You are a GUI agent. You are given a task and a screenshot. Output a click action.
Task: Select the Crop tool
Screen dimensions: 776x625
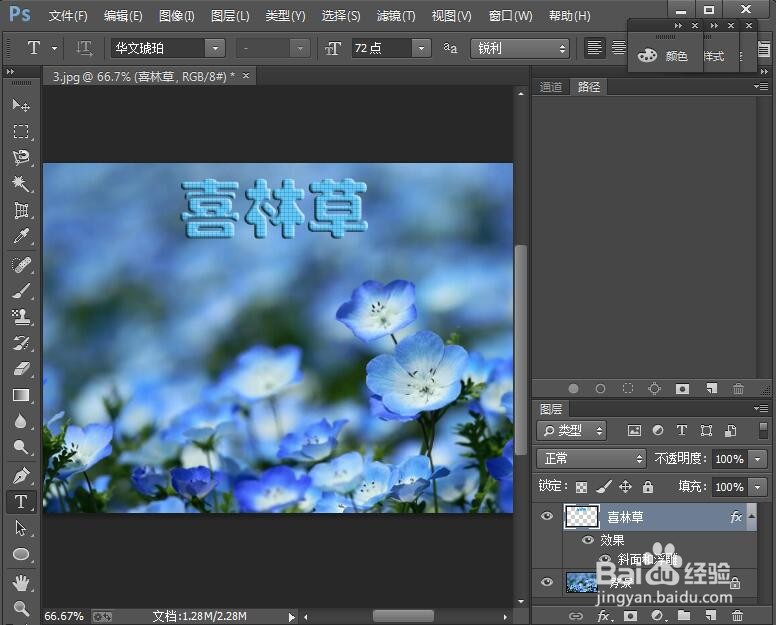(21, 210)
